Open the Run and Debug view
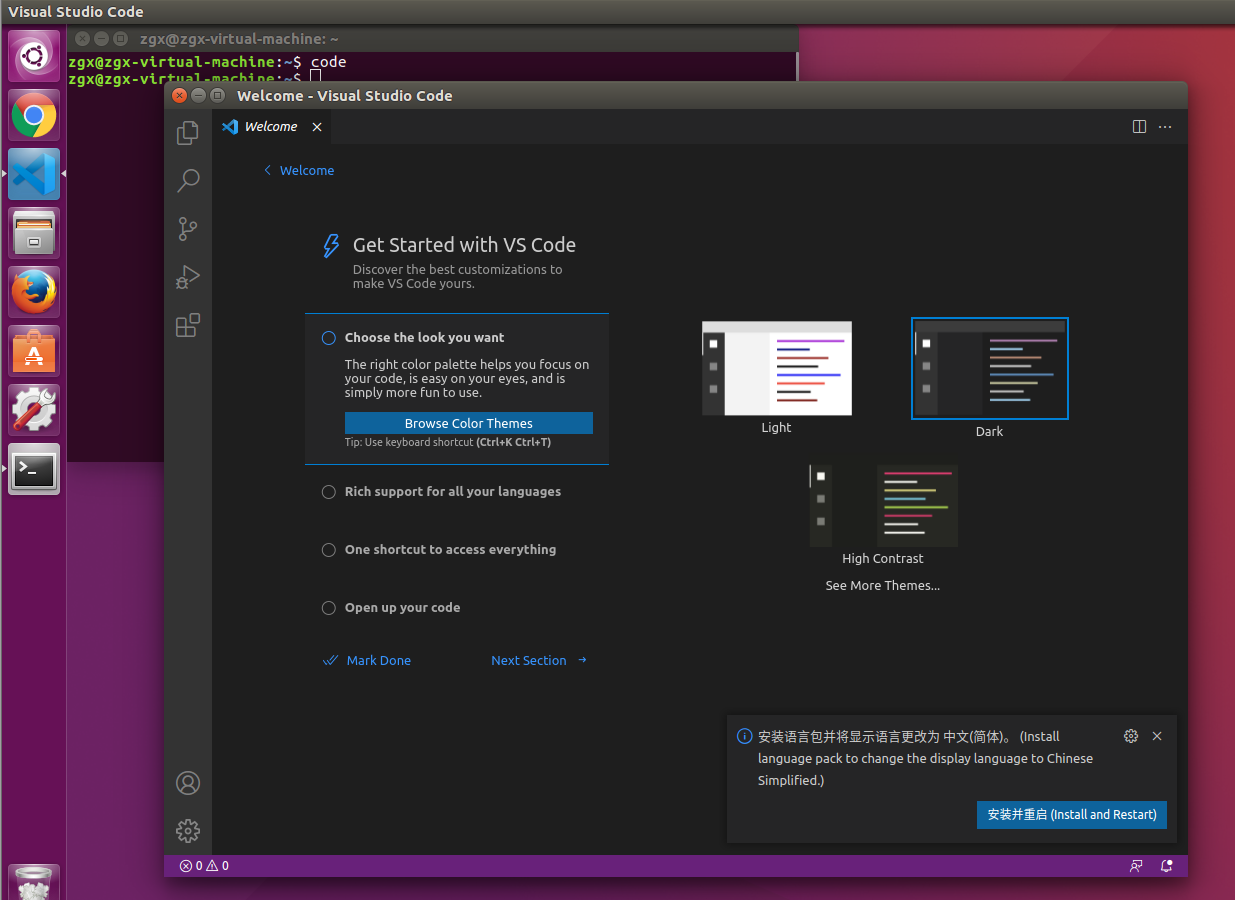This screenshot has height=900, width=1235. pos(188,277)
